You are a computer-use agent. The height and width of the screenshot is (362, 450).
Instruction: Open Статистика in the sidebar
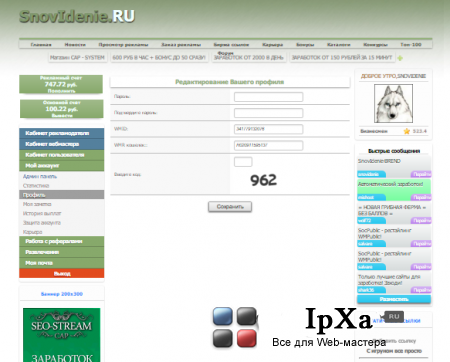point(36,186)
